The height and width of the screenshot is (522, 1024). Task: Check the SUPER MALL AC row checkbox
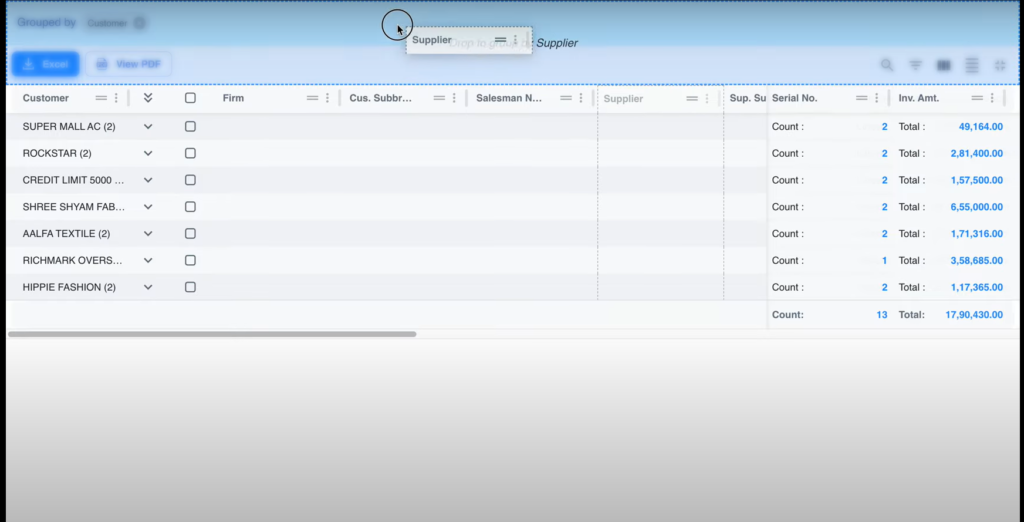tap(190, 127)
